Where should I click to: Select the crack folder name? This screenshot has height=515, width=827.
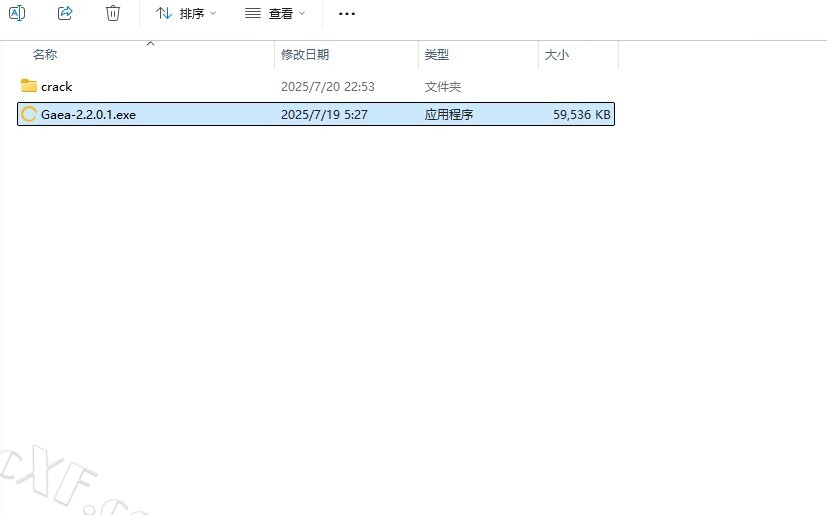point(56,87)
